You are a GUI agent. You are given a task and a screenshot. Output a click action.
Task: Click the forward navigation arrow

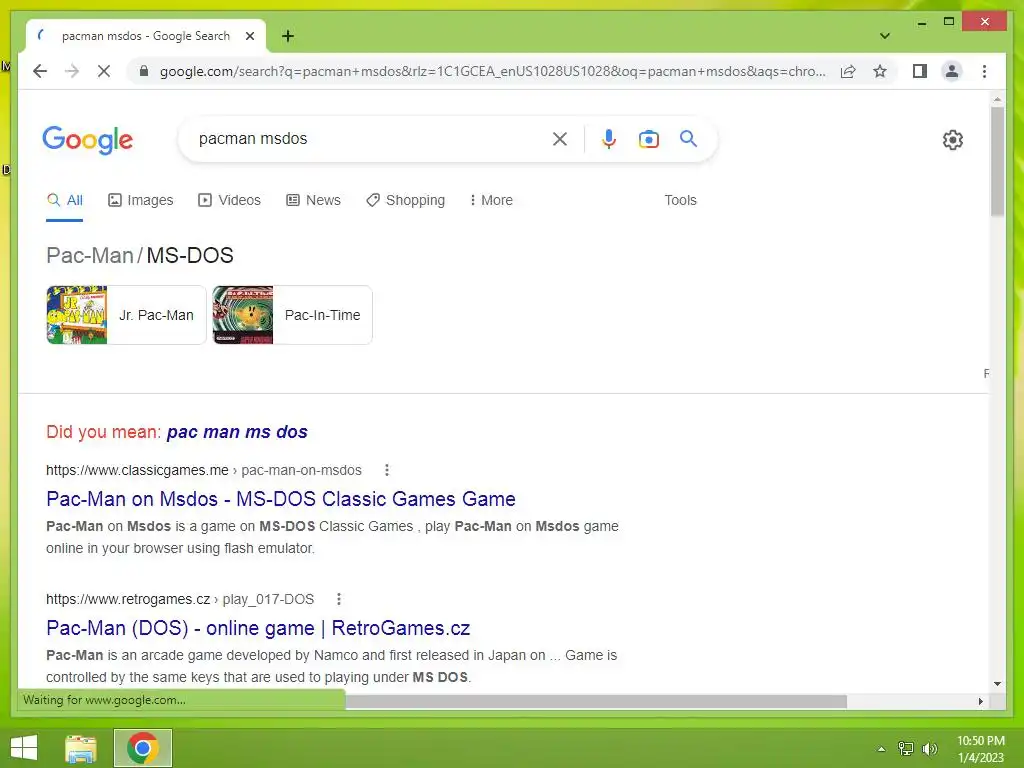pyautogui.click(x=72, y=71)
